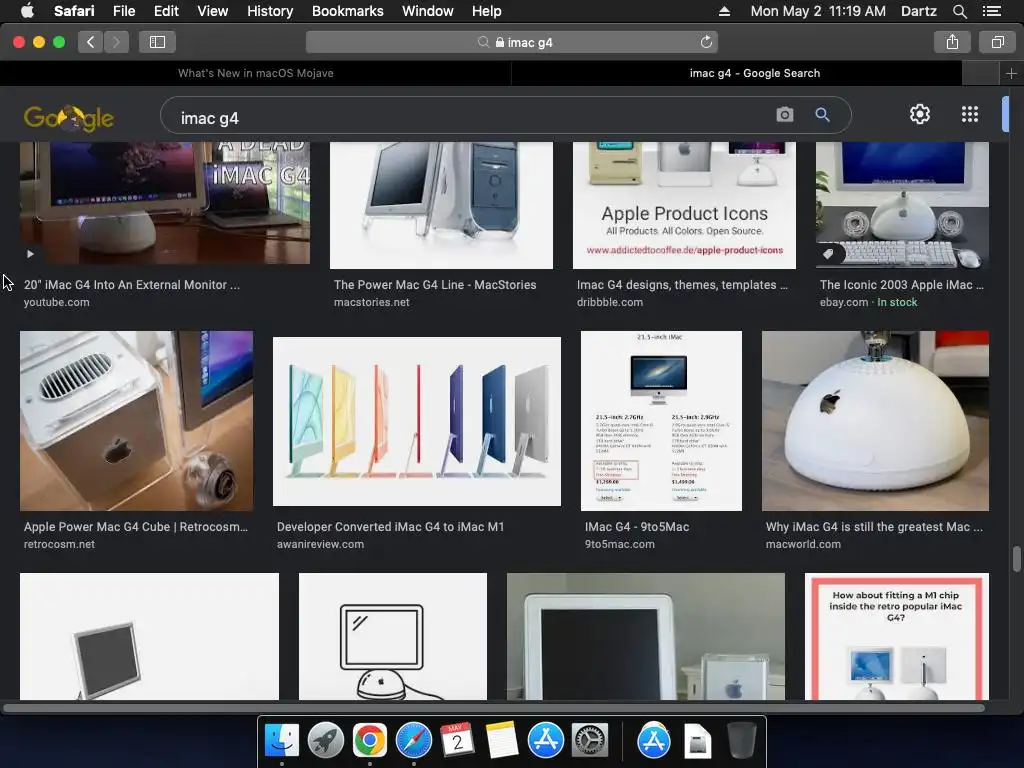Select the imac g4 - Google Search tab
Viewport: 1024px width, 768px height.
click(x=754, y=73)
